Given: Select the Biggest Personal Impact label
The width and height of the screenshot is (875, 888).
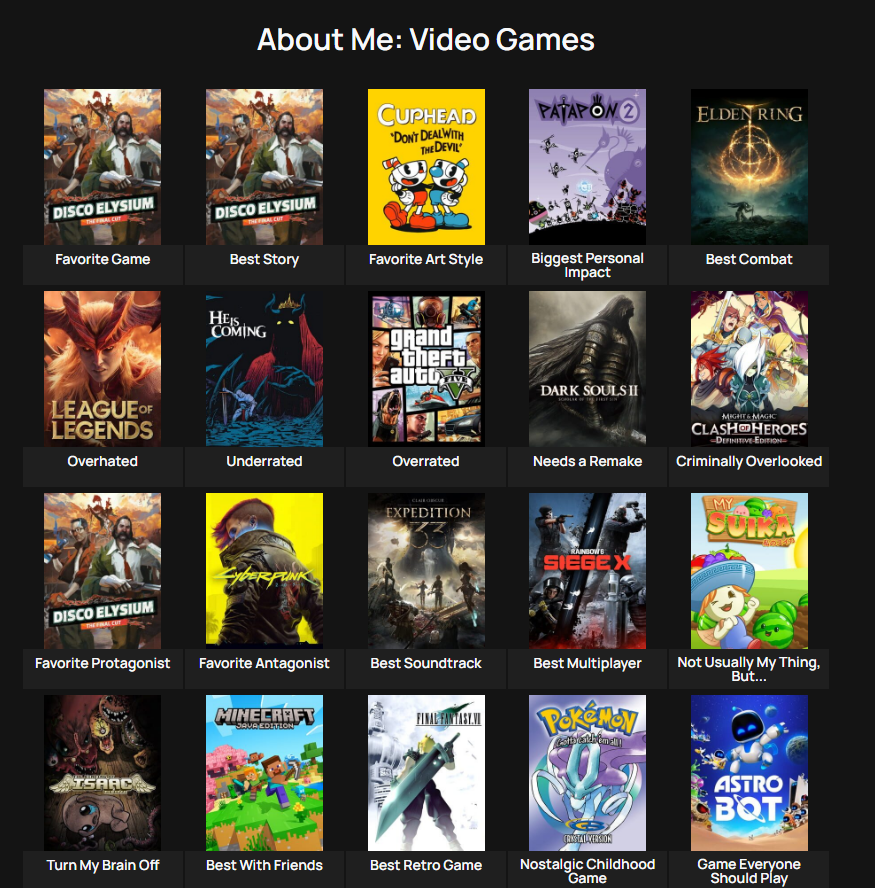Looking at the screenshot, I should coord(587,265).
